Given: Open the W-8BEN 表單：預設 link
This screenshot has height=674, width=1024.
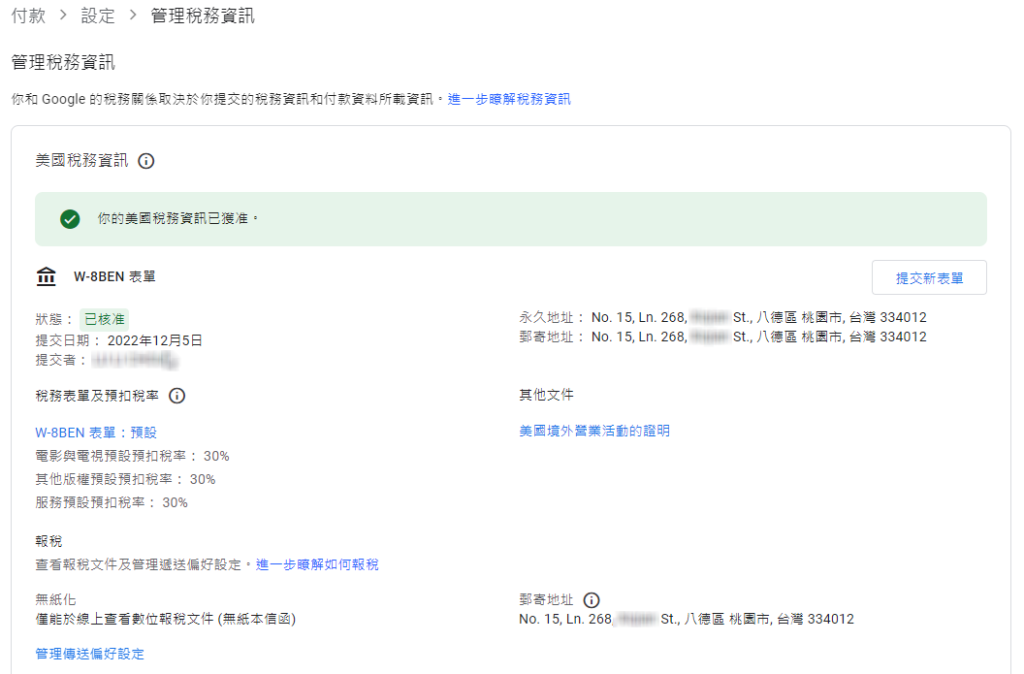Looking at the screenshot, I should 96,432.
